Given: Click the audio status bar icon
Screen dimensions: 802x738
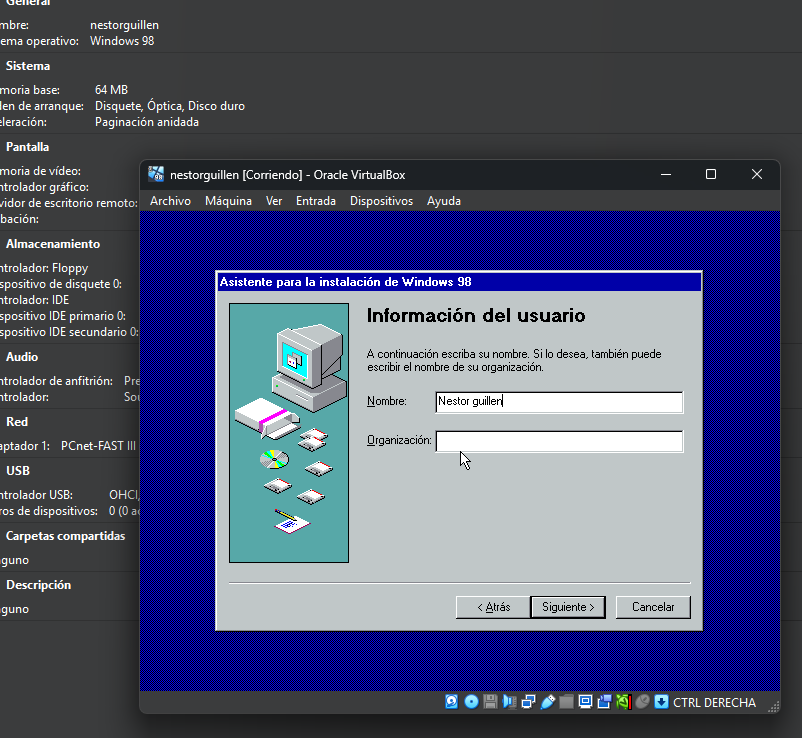Looking at the screenshot, I should pos(509,702).
